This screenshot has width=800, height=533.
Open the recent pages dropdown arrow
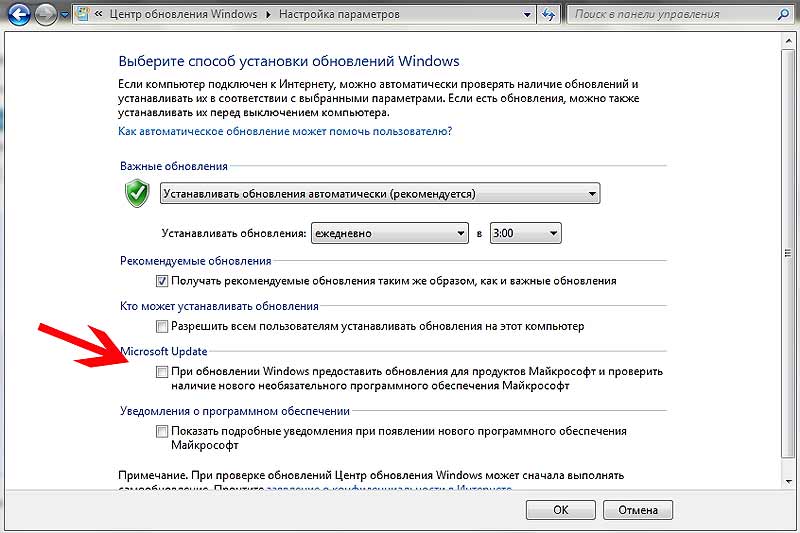point(64,15)
